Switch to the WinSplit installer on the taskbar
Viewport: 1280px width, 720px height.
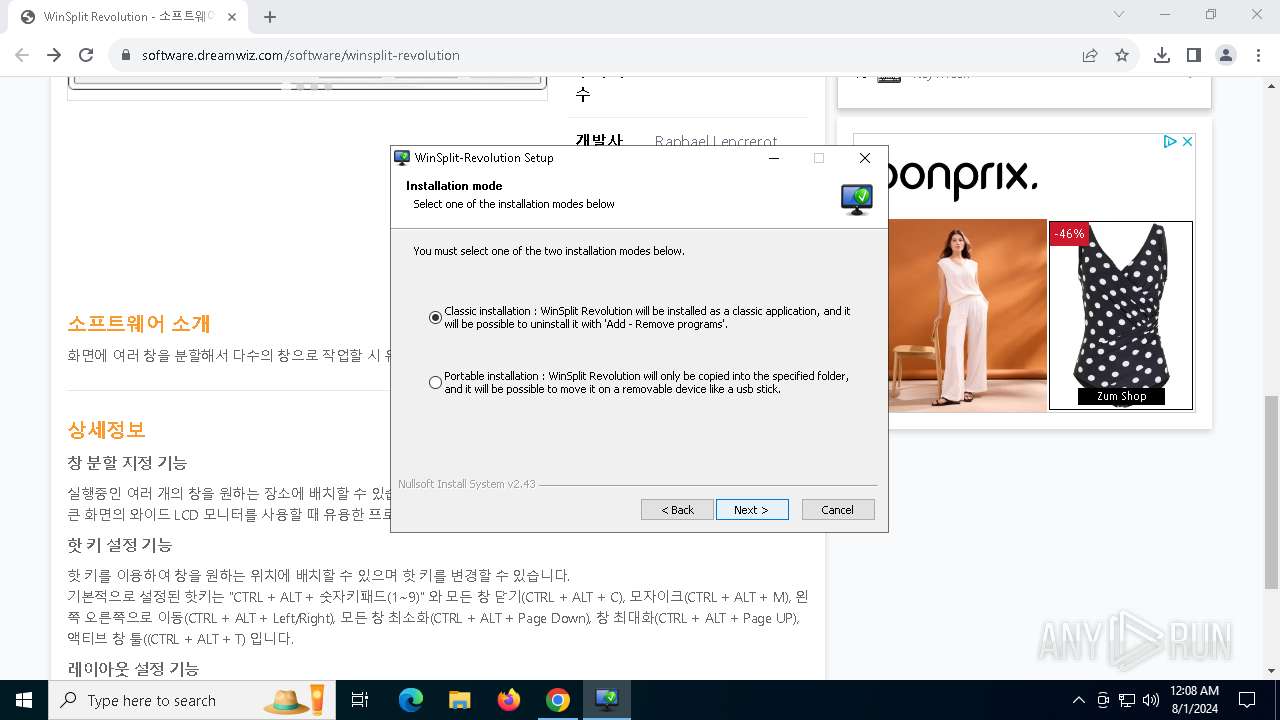click(x=606, y=700)
